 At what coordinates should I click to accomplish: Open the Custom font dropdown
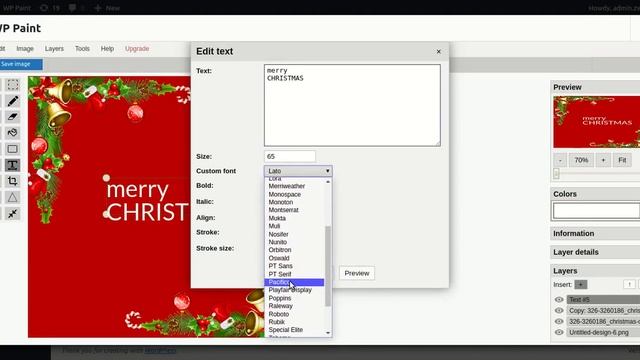click(298, 171)
